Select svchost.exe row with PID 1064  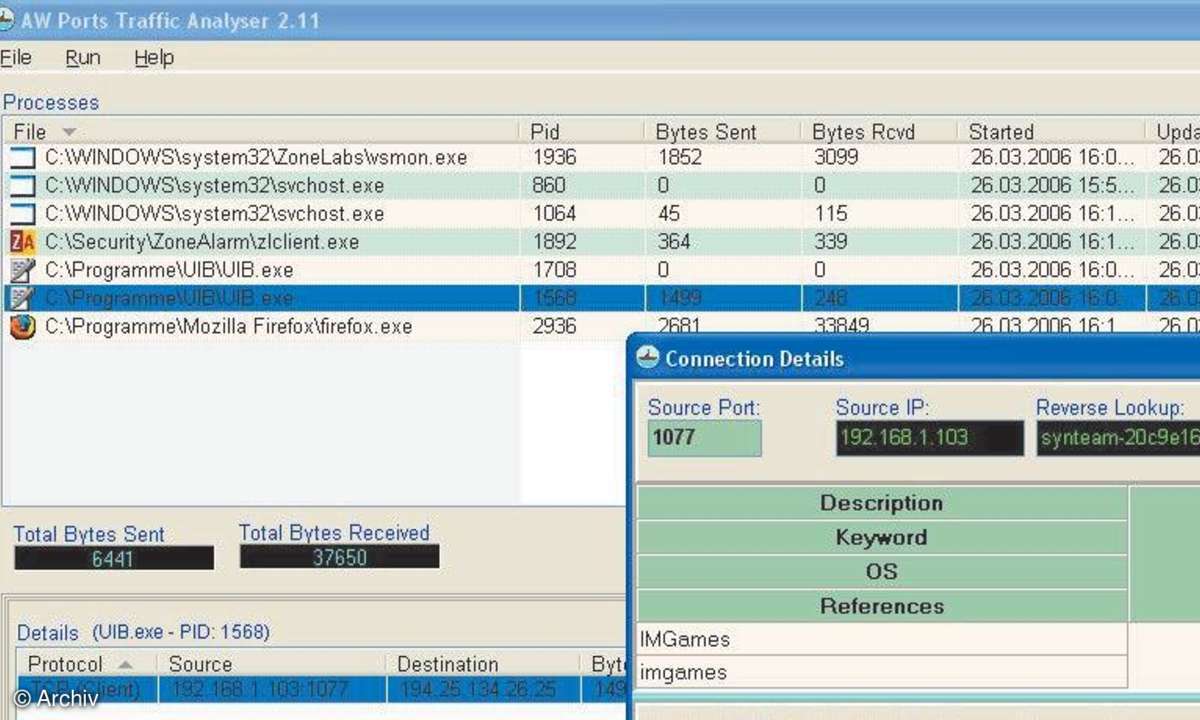pyautogui.click(x=600, y=213)
